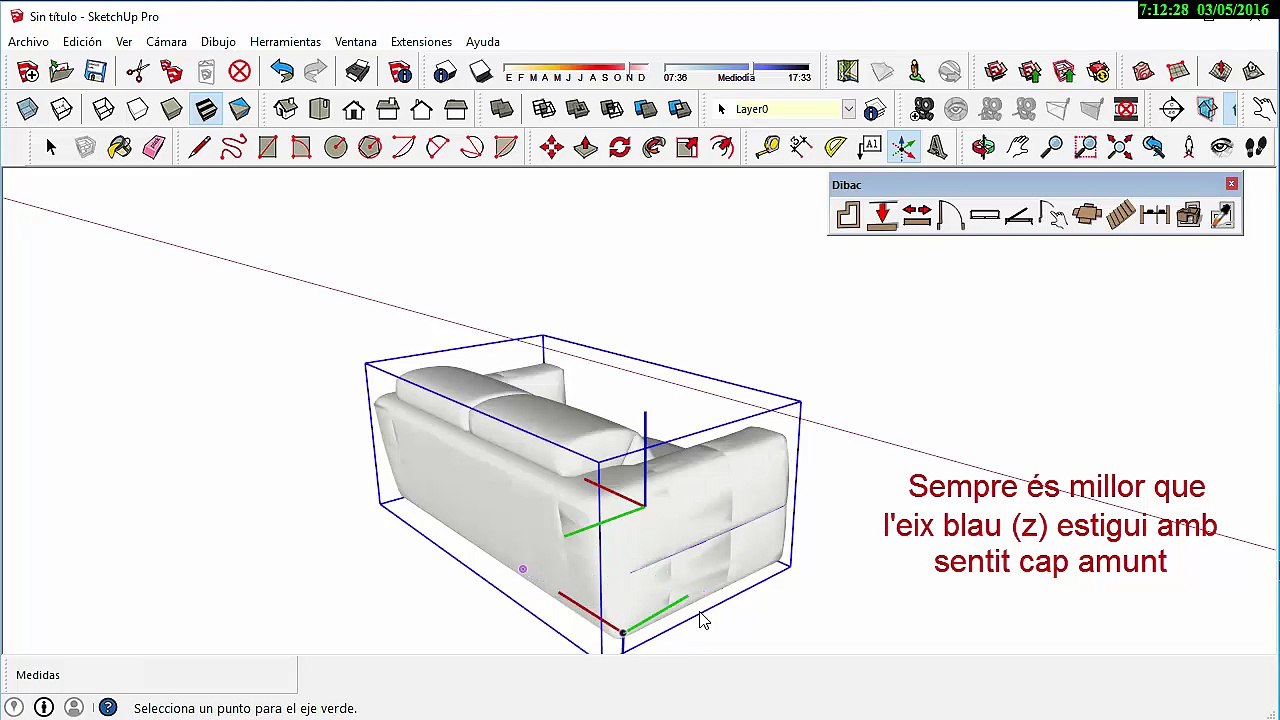Select the Look Around eye tool
The image size is (1280, 720).
pos(1221,148)
